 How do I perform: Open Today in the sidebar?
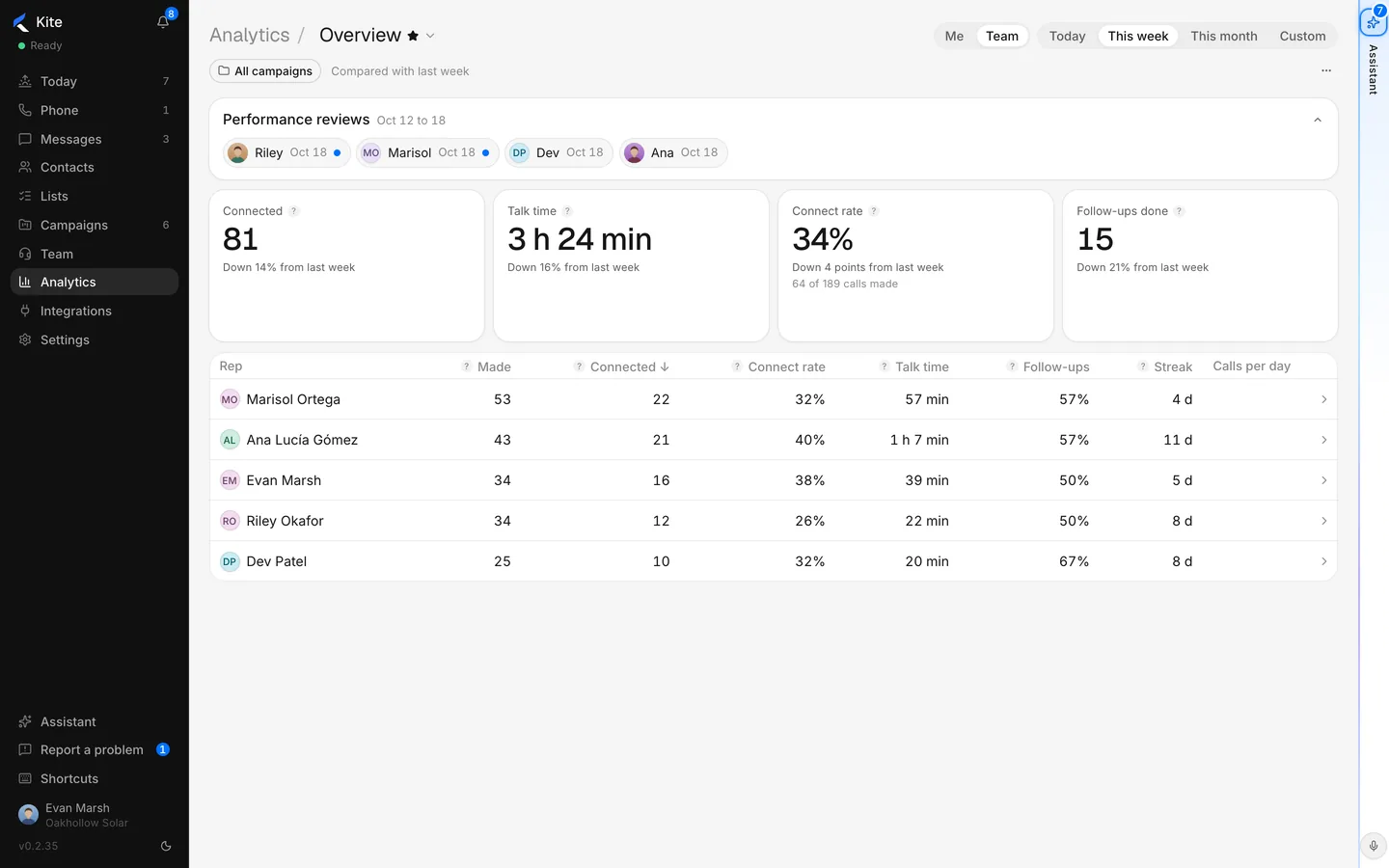(x=95, y=81)
